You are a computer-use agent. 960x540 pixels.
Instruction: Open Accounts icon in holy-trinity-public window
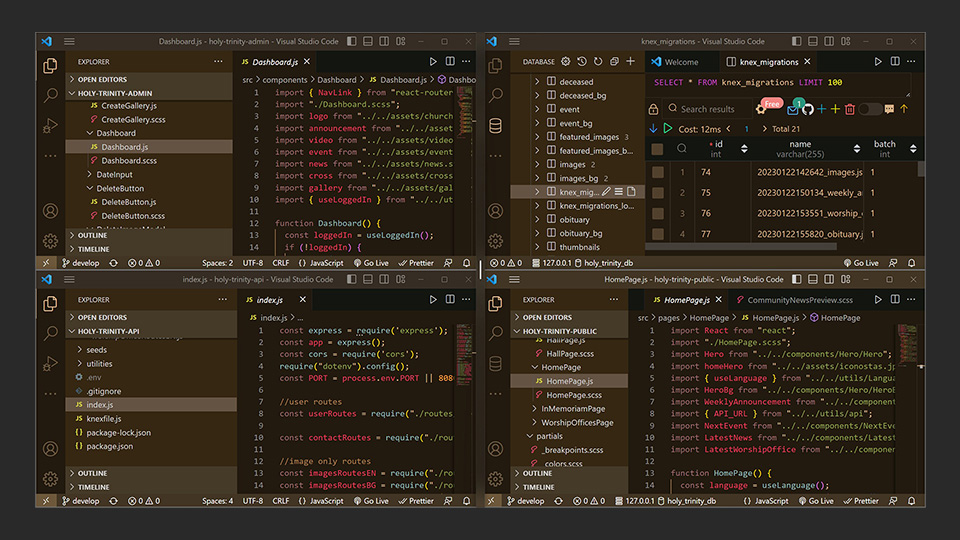click(495, 449)
